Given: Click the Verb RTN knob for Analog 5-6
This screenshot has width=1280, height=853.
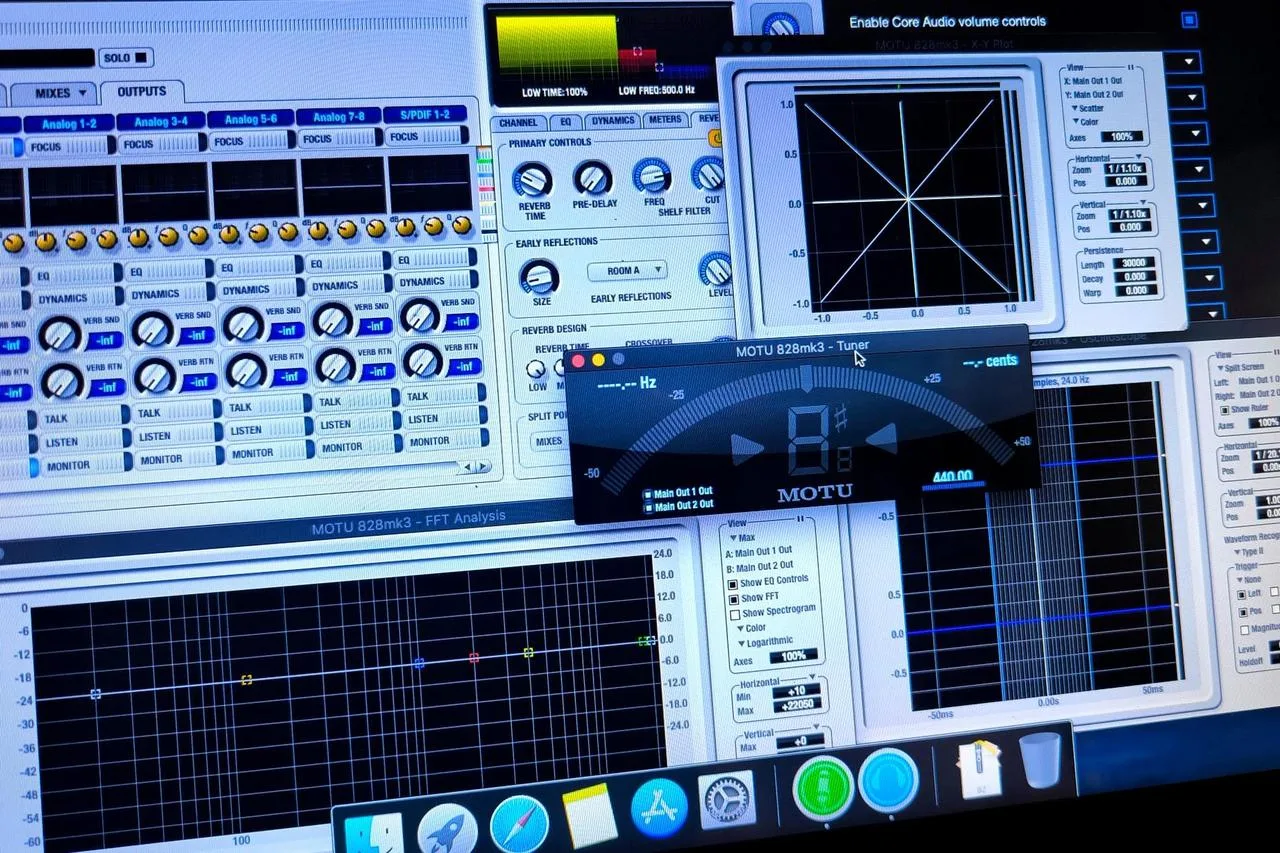Looking at the screenshot, I should tap(245, 370).
